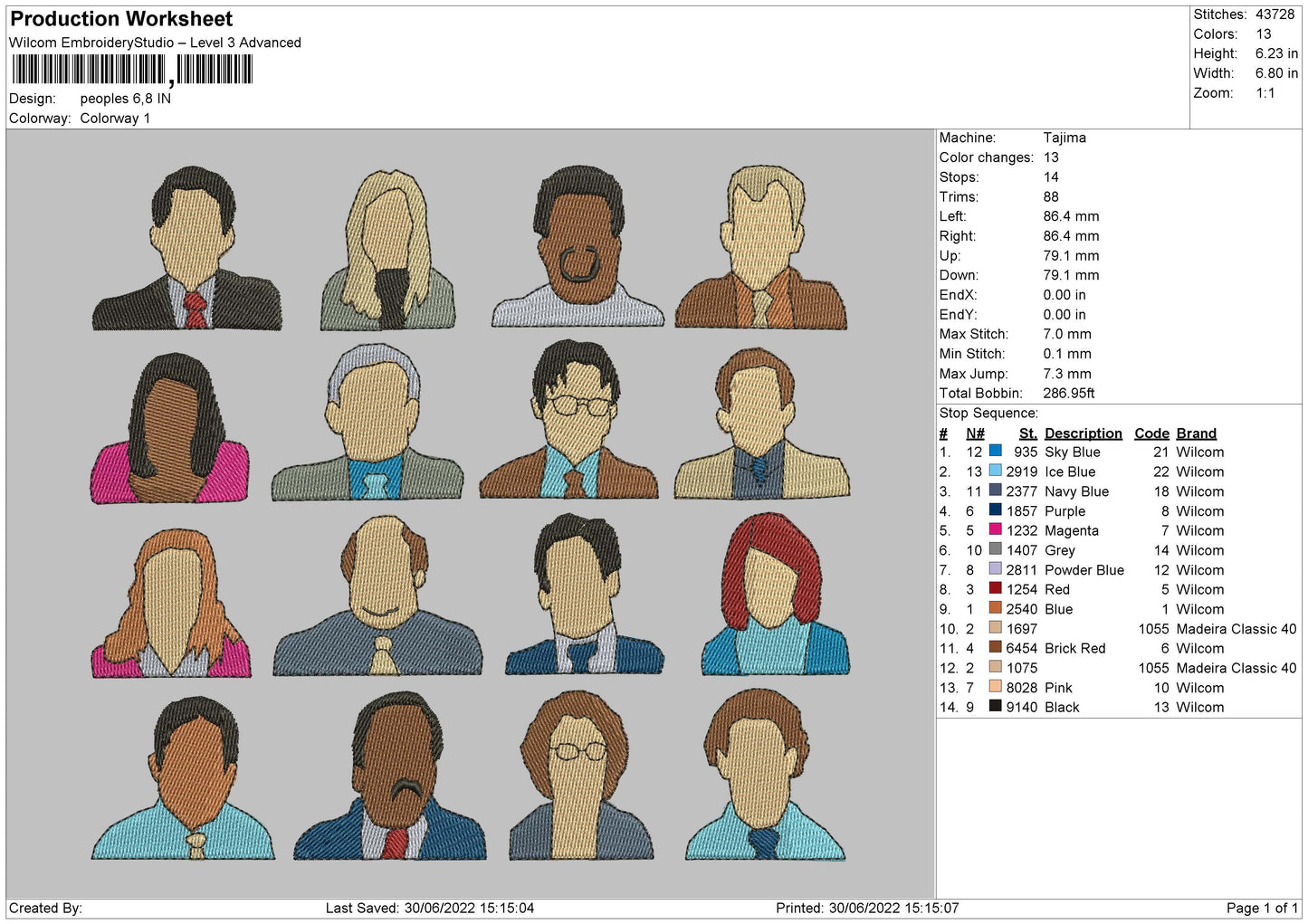Pick the Powder Blue color swatch
The width and height of the screenshot is (1308, 924).
[x=995, y=569]
